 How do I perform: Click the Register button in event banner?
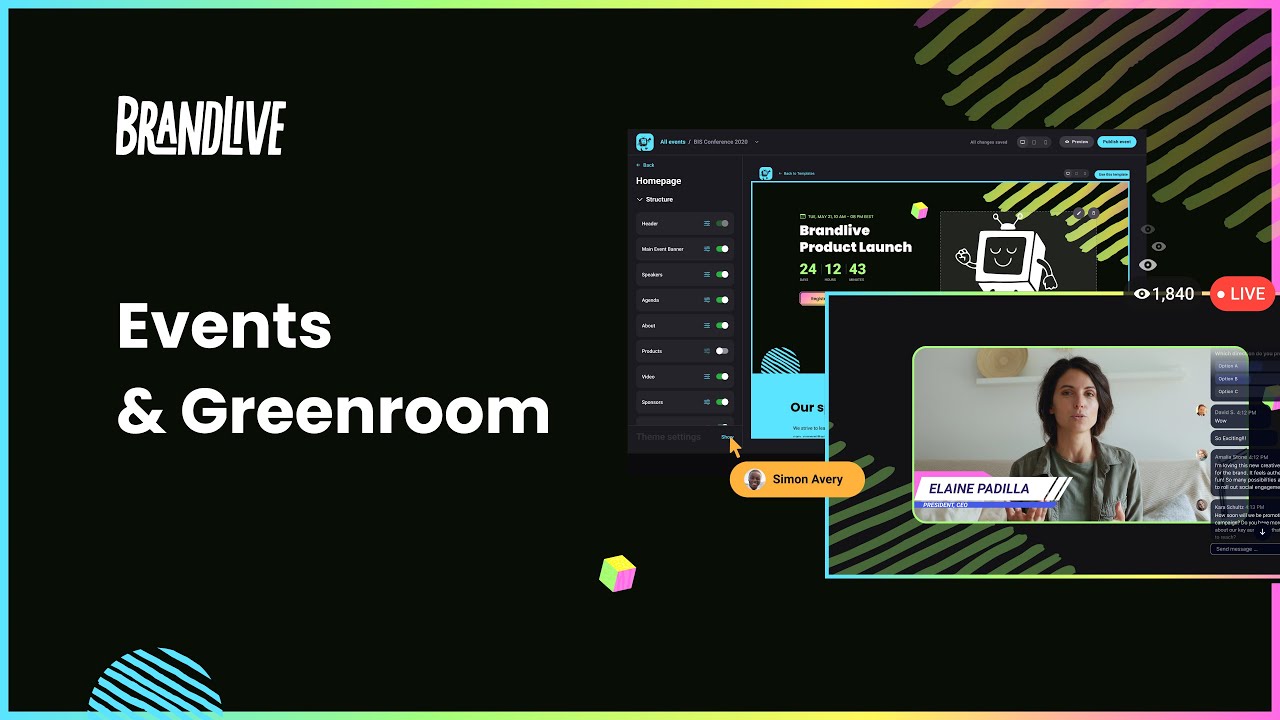click(814, 298)
